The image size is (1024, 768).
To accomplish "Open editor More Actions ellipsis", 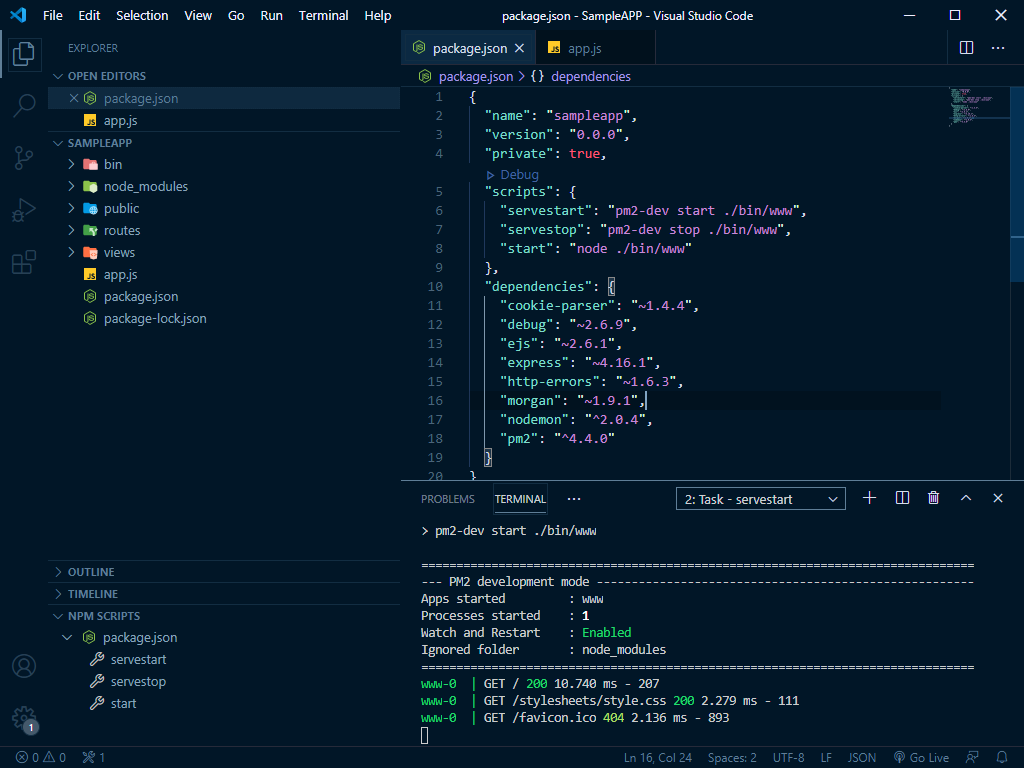I will point(998,48).
